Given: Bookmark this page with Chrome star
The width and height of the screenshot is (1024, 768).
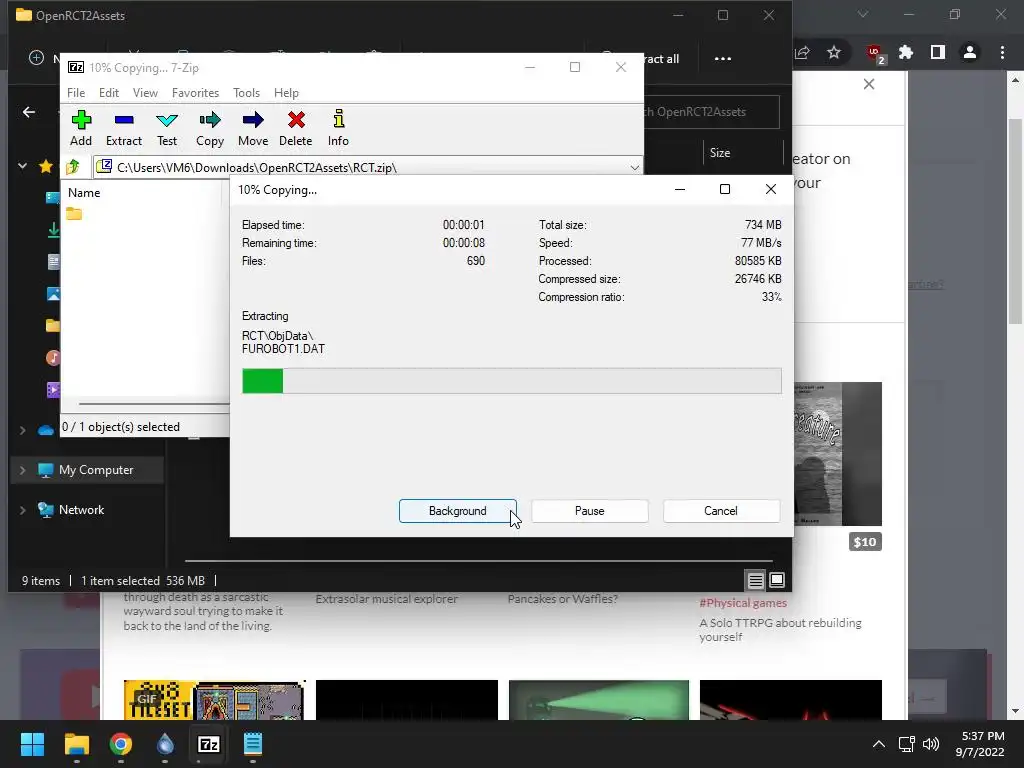Looking at the screenshot, I should pyautogui.click(x=834, y=52).
